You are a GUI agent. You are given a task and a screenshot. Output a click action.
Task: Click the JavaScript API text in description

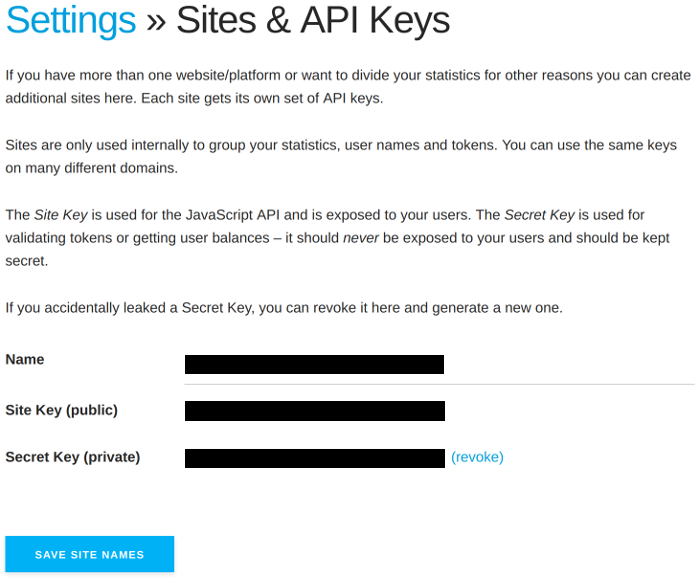265,215
